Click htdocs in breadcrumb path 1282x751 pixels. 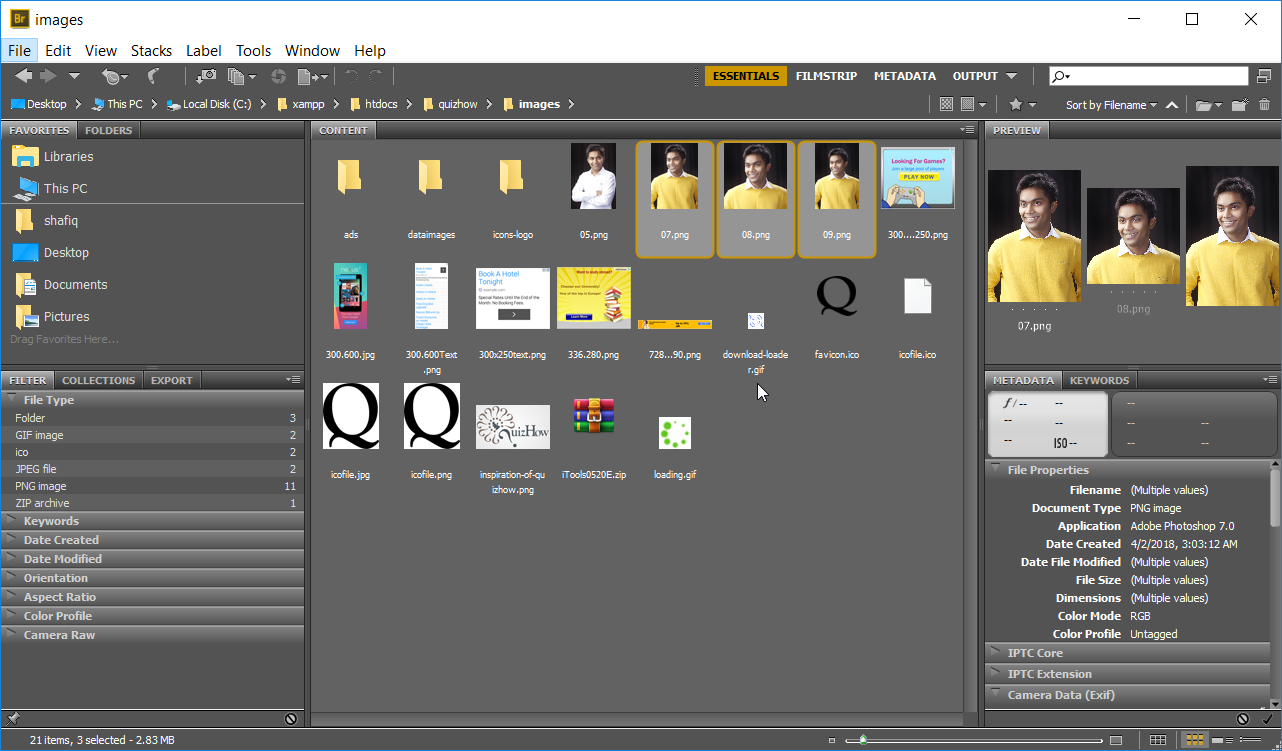[x=381, y=104]
